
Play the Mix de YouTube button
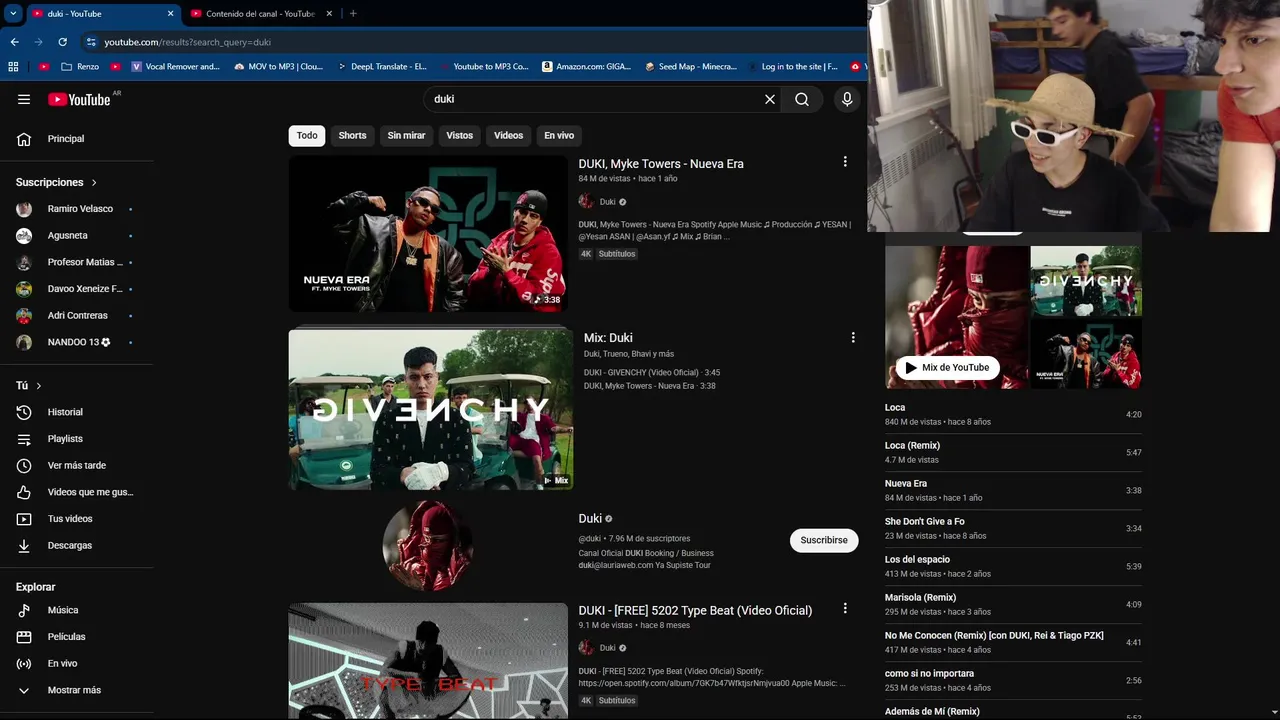click(947, 367)
